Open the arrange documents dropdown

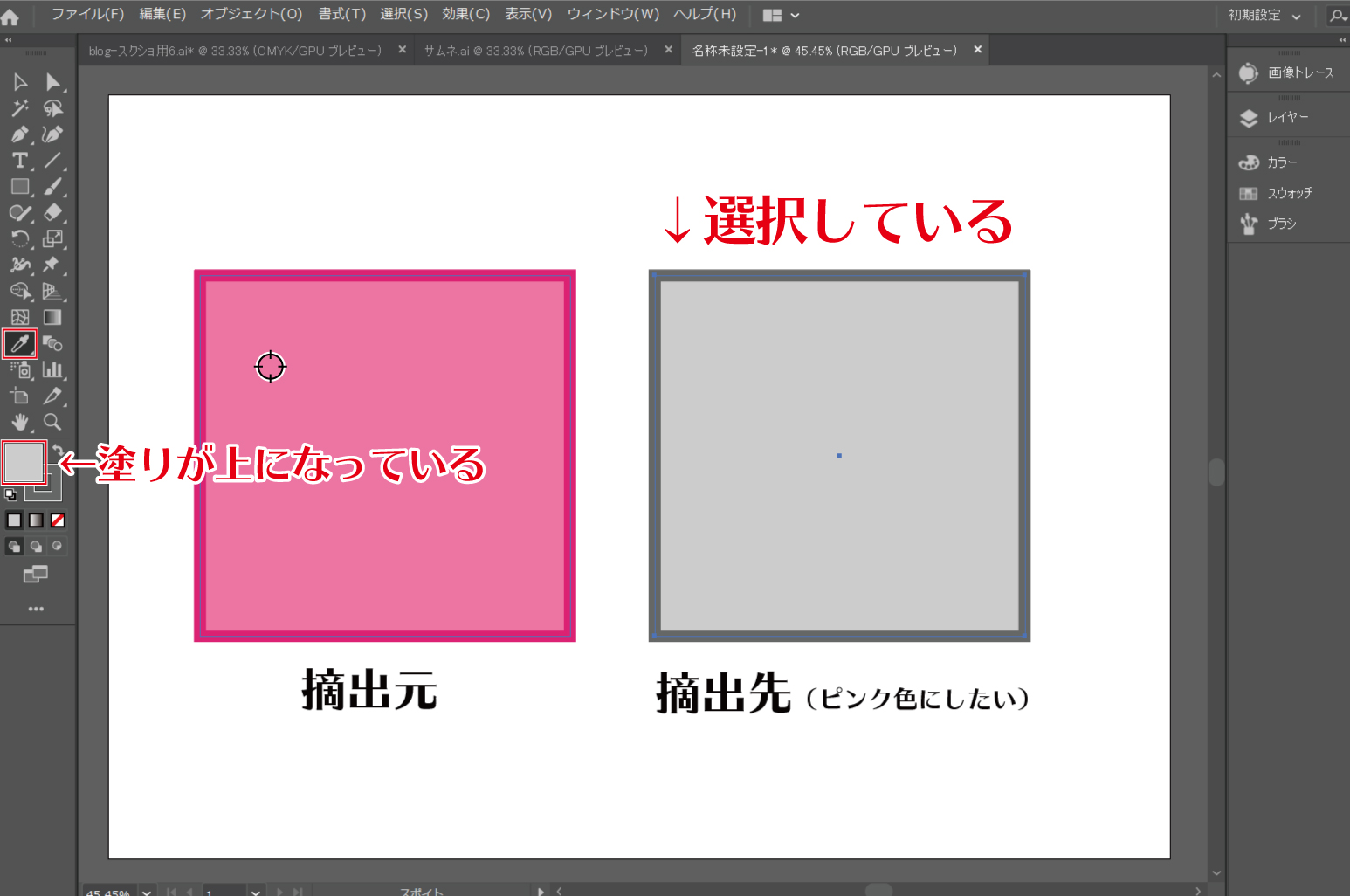[781, 16]
